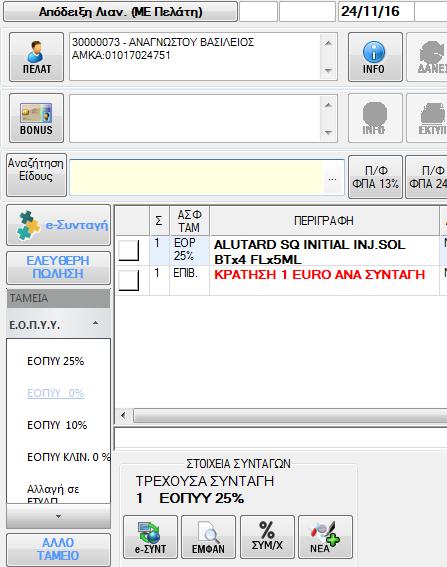Open customer INFO with blue icon

[x=375, y=57]
